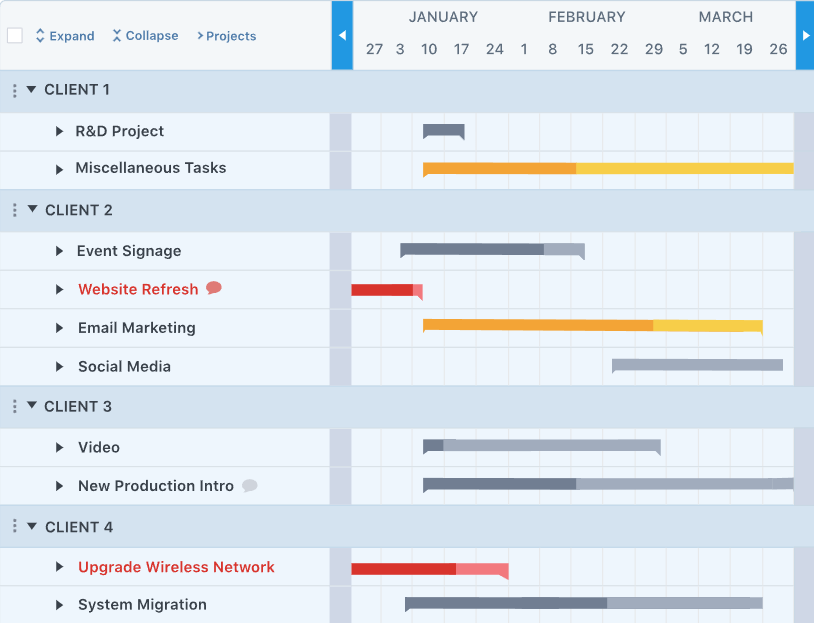The height and width of the screenshot is (623, 814).
Task: Collapse the CLIENT 2 group triangle
Action: pyautogui.click(x=32, y=209)
